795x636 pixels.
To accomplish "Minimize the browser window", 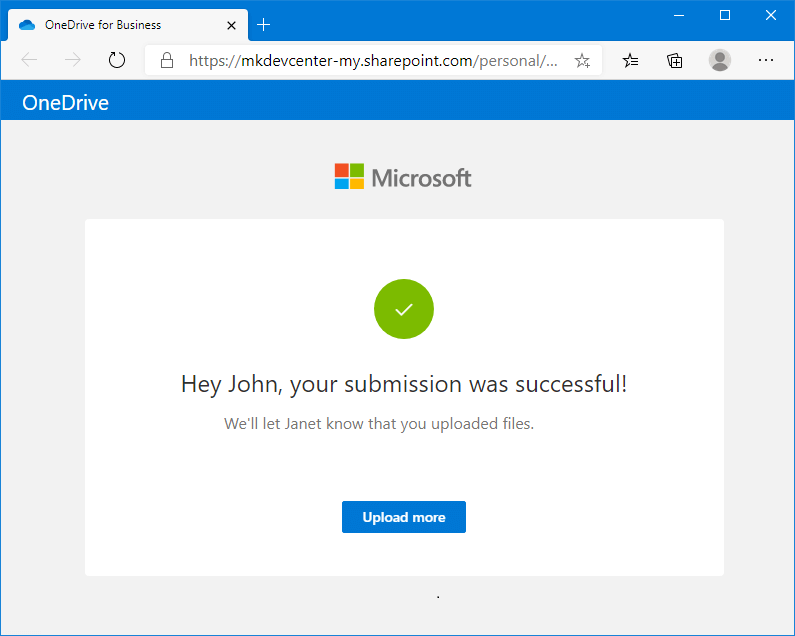I will click(679, 16).
